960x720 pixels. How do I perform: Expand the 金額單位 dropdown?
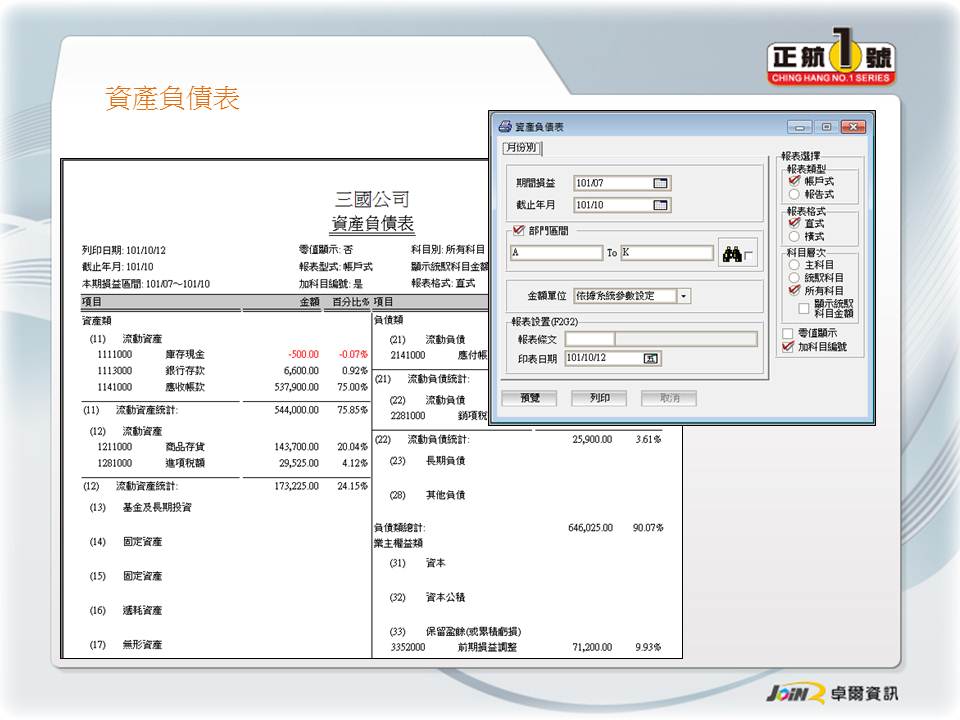click(683, 296)
